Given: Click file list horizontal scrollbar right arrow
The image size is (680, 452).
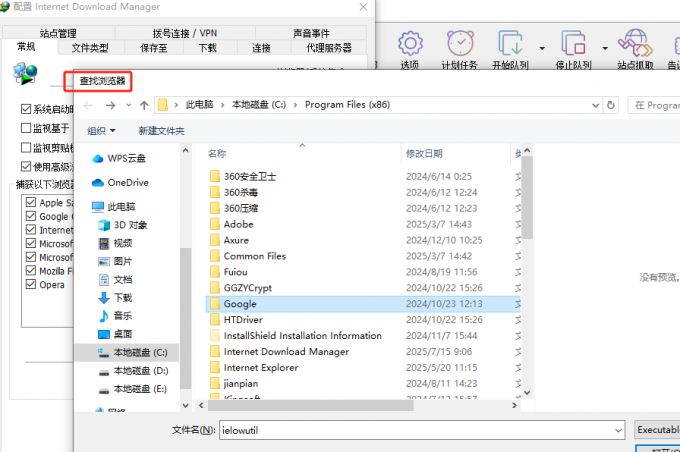Looking at the screenshot, I should 514,405.
